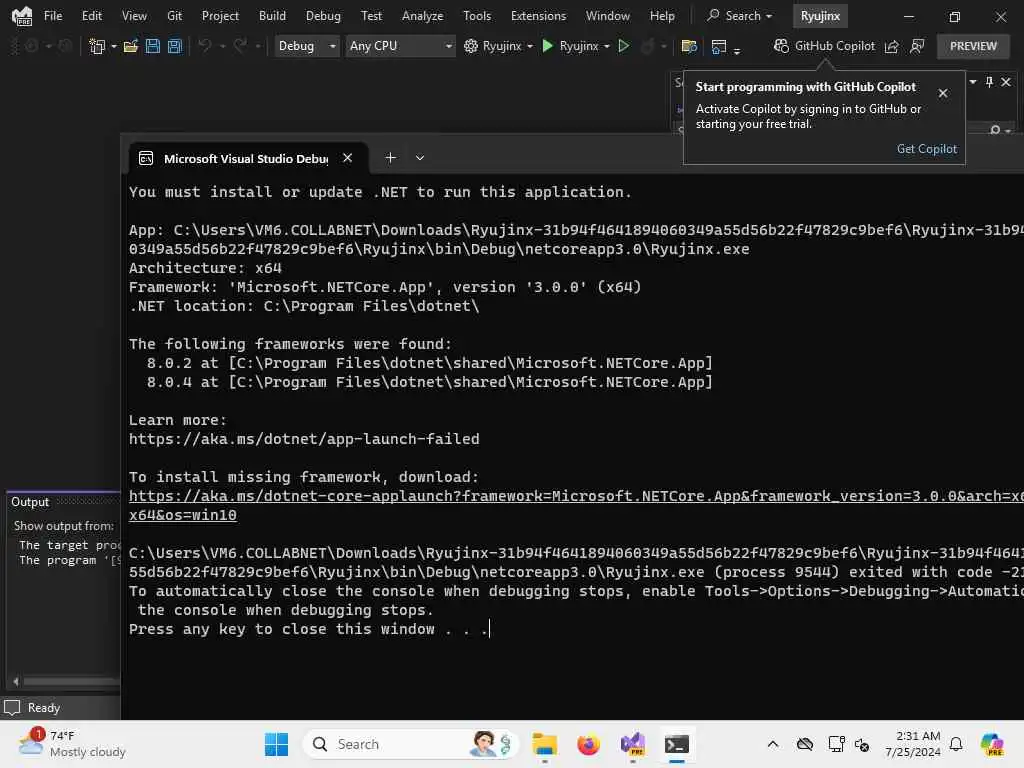Open the Edit menu
This screenshot has width=1024, height=768.
pos(91,16)
